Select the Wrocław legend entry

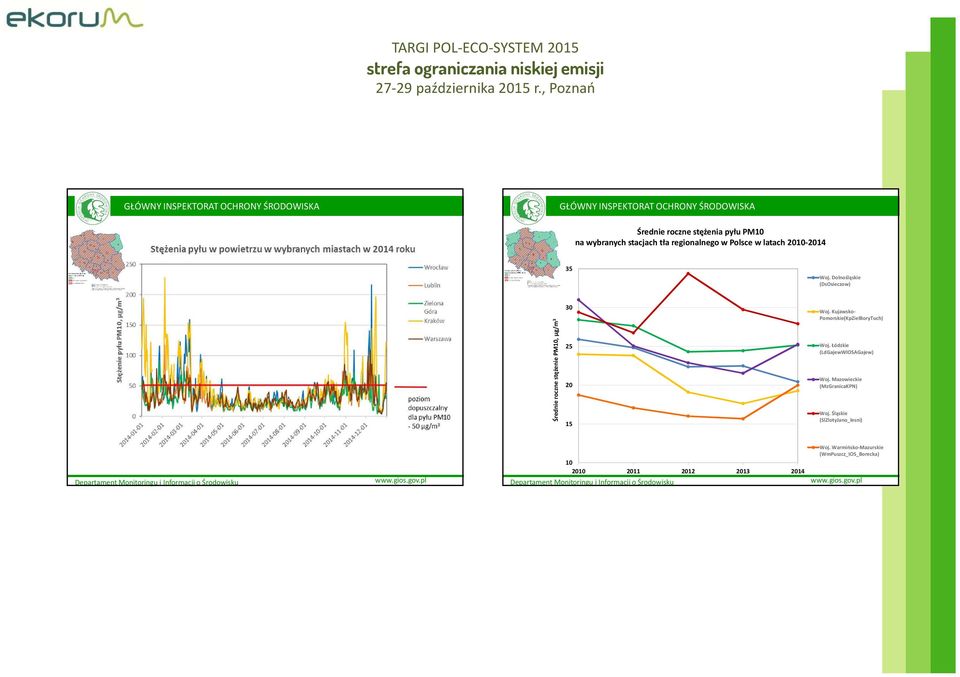(x=429, y=267)
